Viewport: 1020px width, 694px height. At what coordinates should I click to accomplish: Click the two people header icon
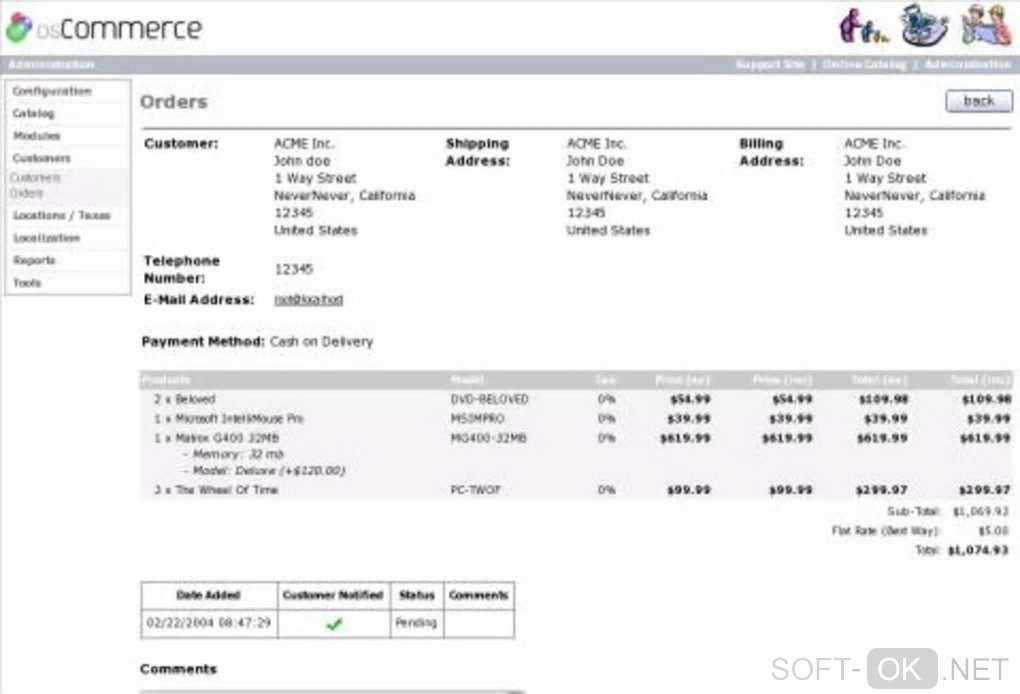[987, 25]
